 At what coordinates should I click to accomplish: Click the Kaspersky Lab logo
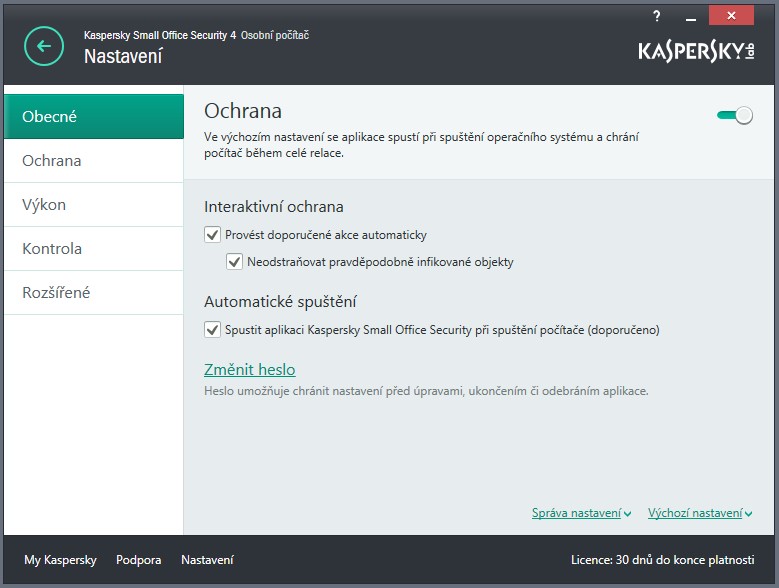[696, 50]
